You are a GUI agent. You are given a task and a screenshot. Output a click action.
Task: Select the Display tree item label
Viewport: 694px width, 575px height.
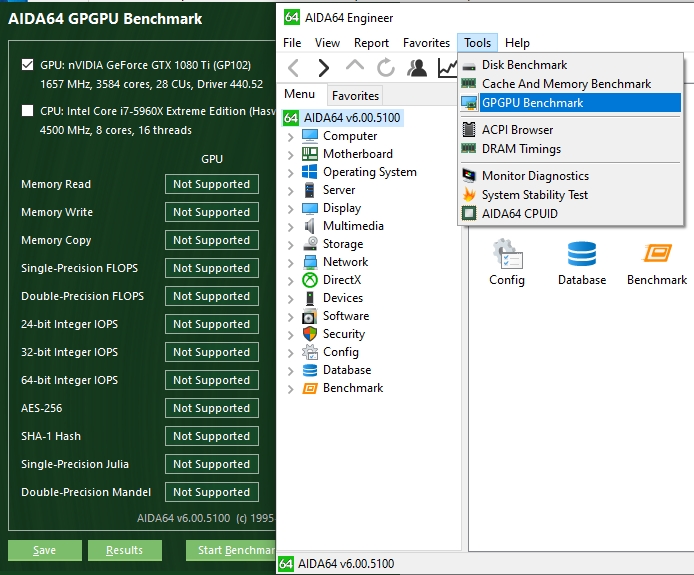[x=342, y=208]
